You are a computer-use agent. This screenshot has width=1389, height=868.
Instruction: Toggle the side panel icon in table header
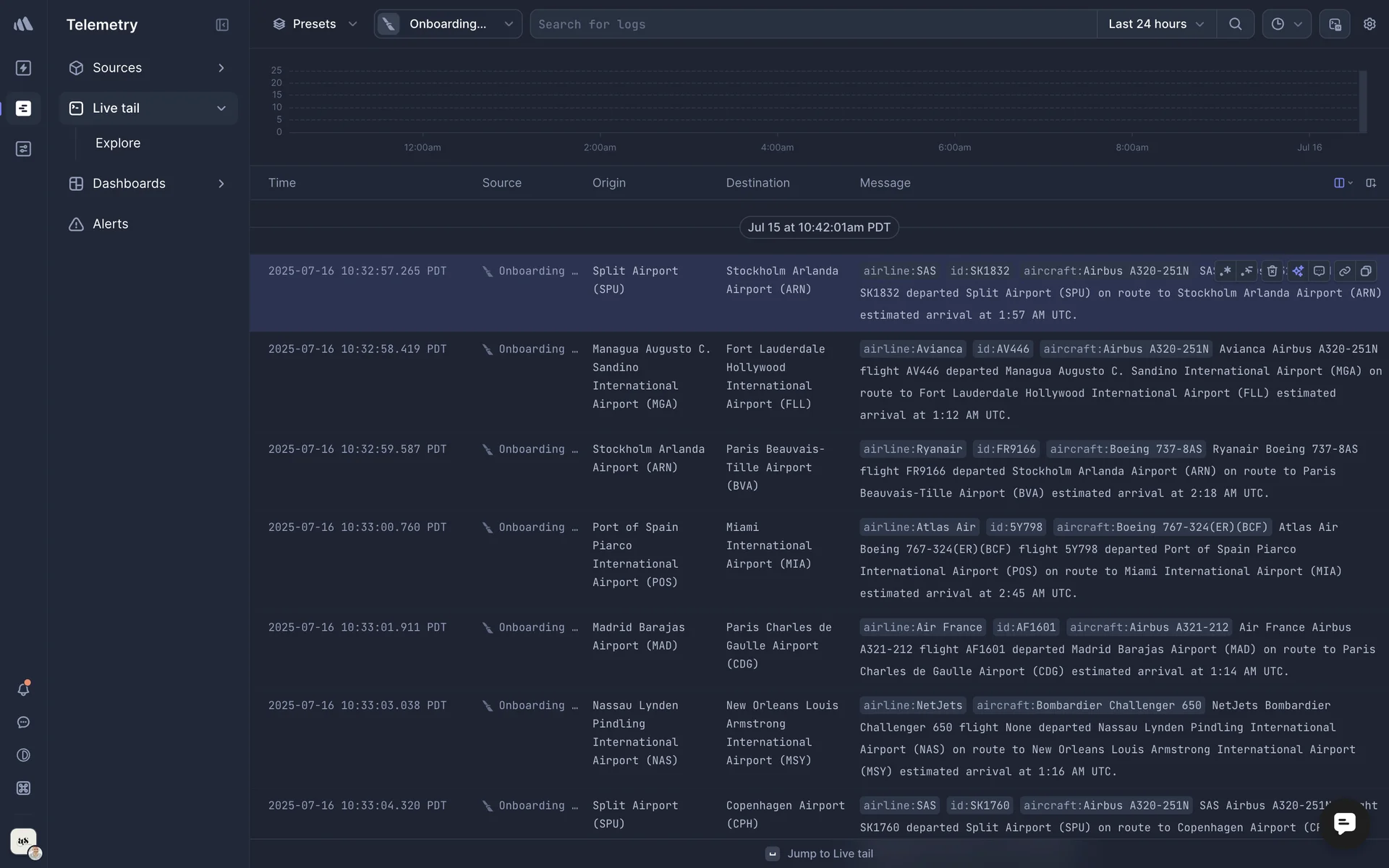[1371, 183]
